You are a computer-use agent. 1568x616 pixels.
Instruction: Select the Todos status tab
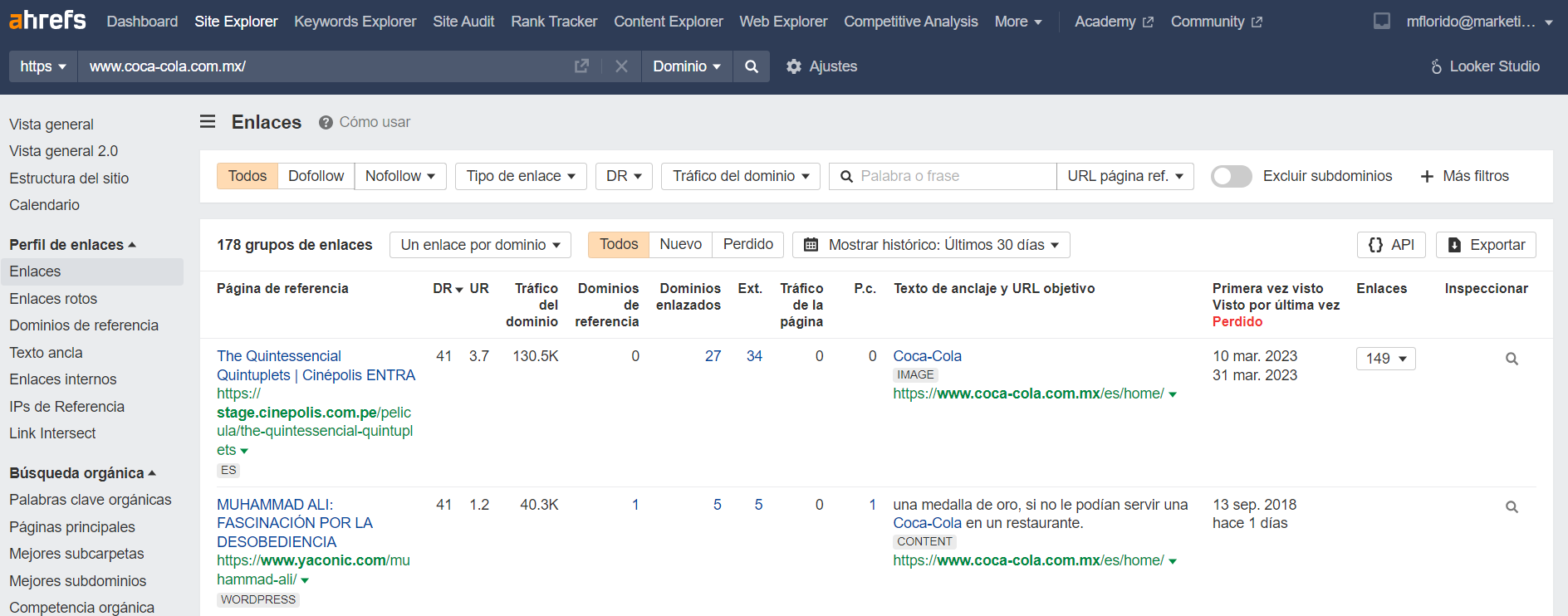tap(619, 244)
